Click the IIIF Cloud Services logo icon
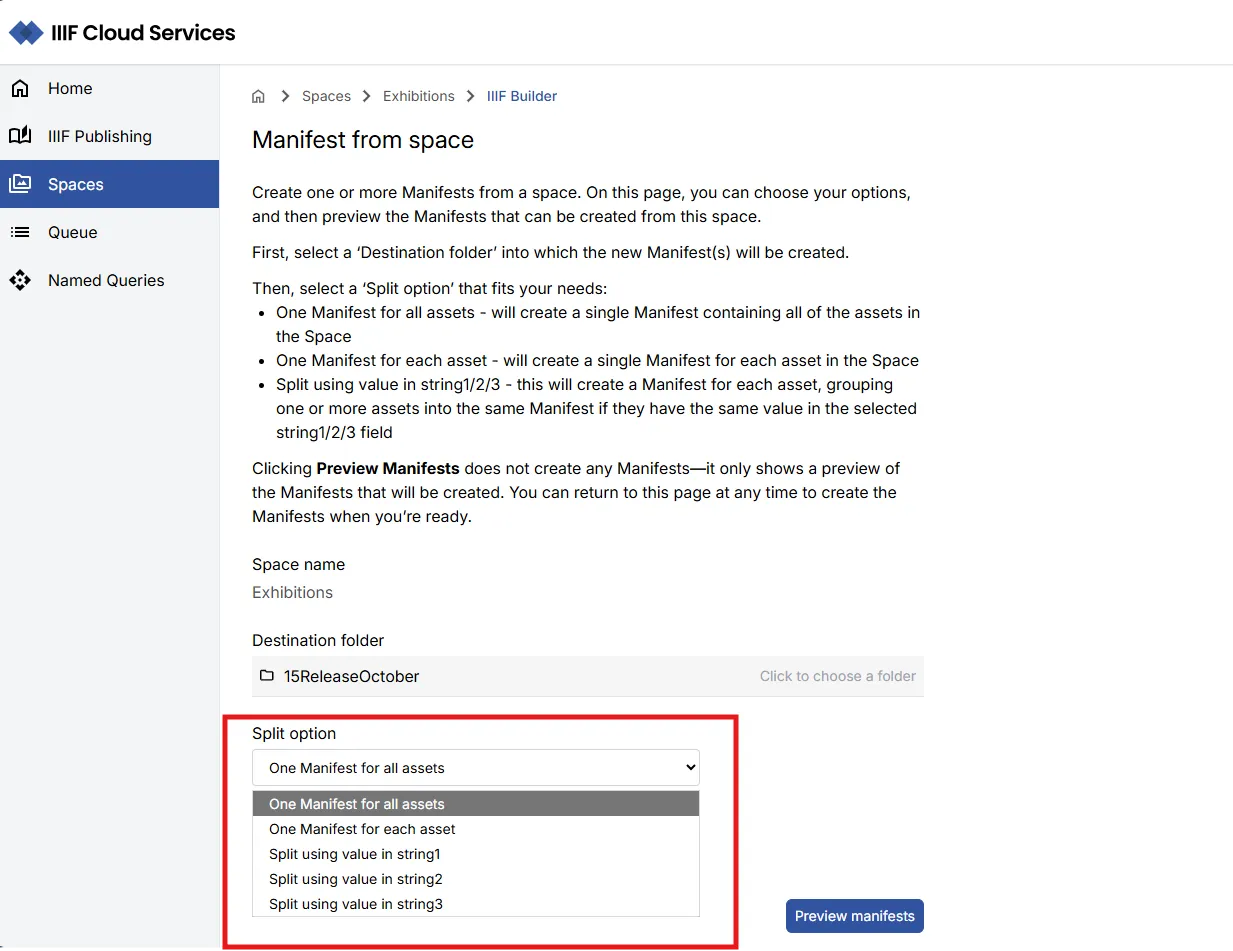 26,33
